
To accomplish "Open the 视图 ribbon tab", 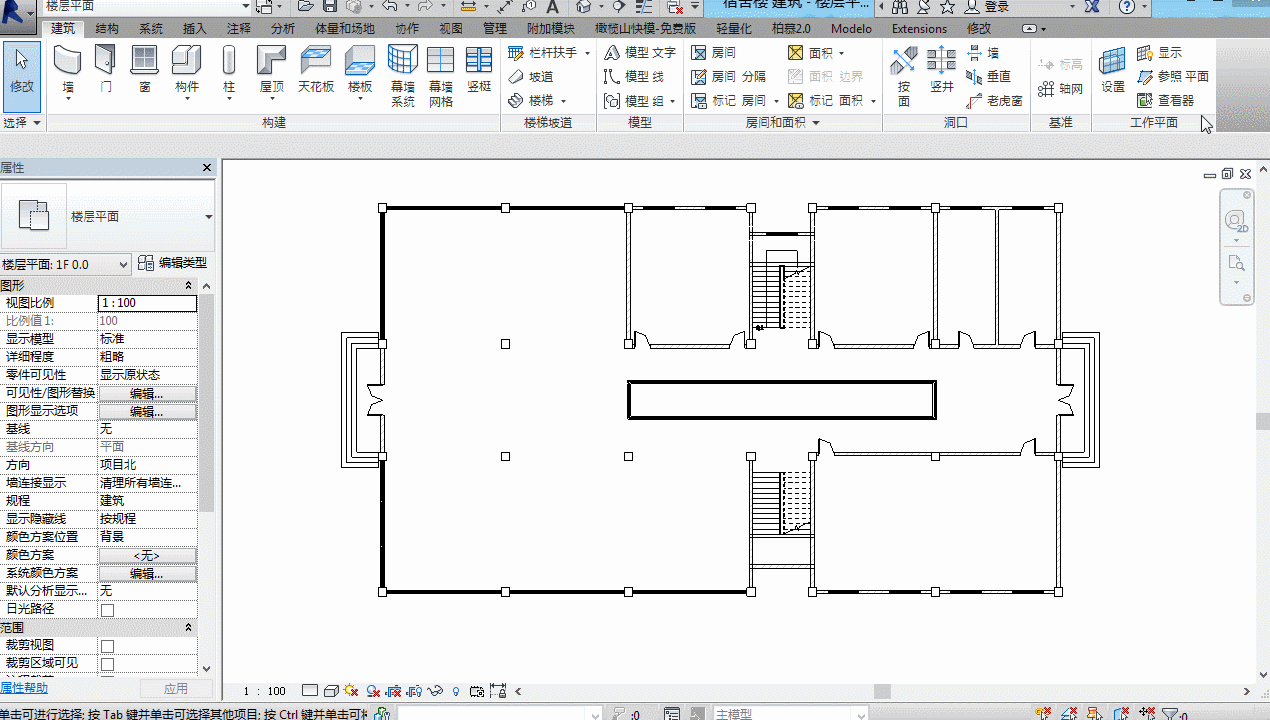I will tap(451, 29).
